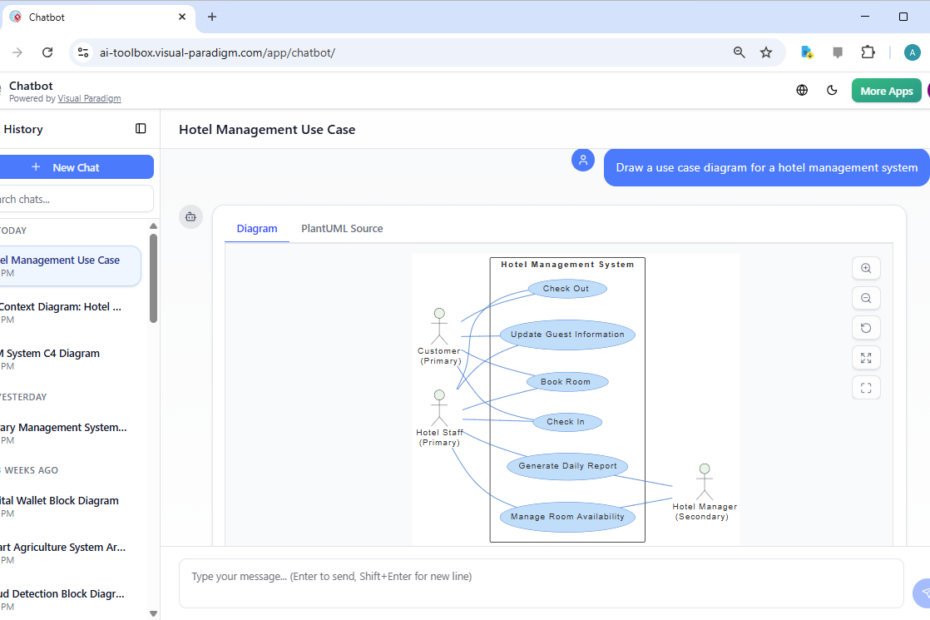Toggle fullscreen diagram view with frame icon
Viewport: 930px width, 620px height.
[865, 387]
